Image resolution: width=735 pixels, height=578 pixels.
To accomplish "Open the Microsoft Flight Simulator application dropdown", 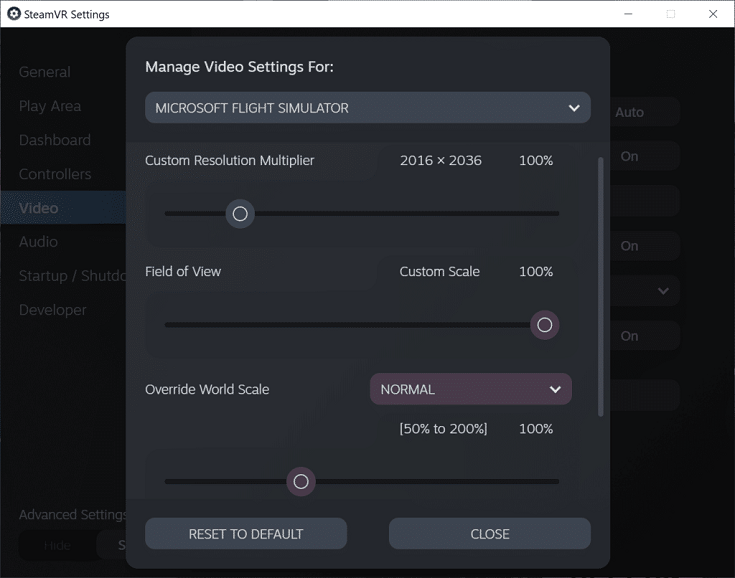I will point(367,108).
